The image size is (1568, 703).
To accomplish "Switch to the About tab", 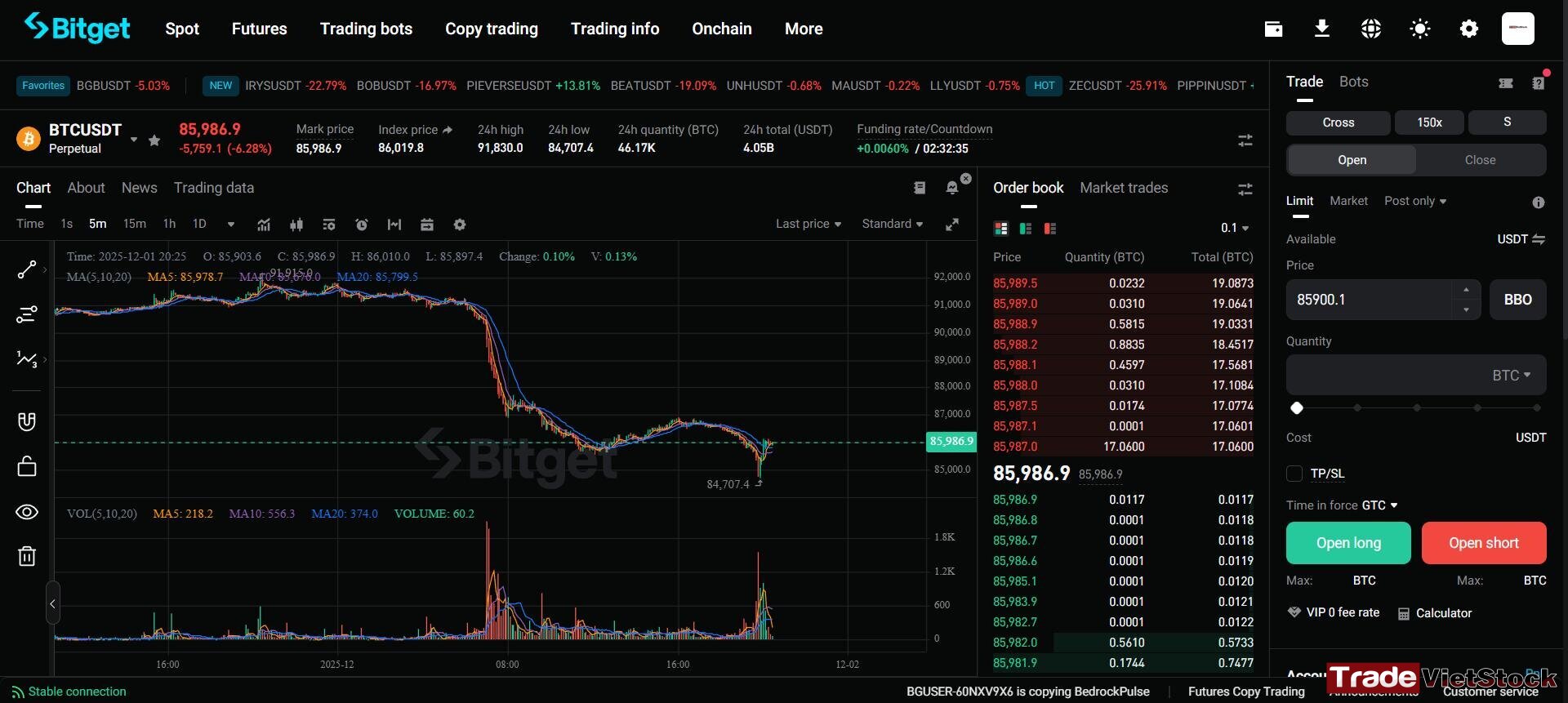I will pyautogui.click(x=86, y=188).
